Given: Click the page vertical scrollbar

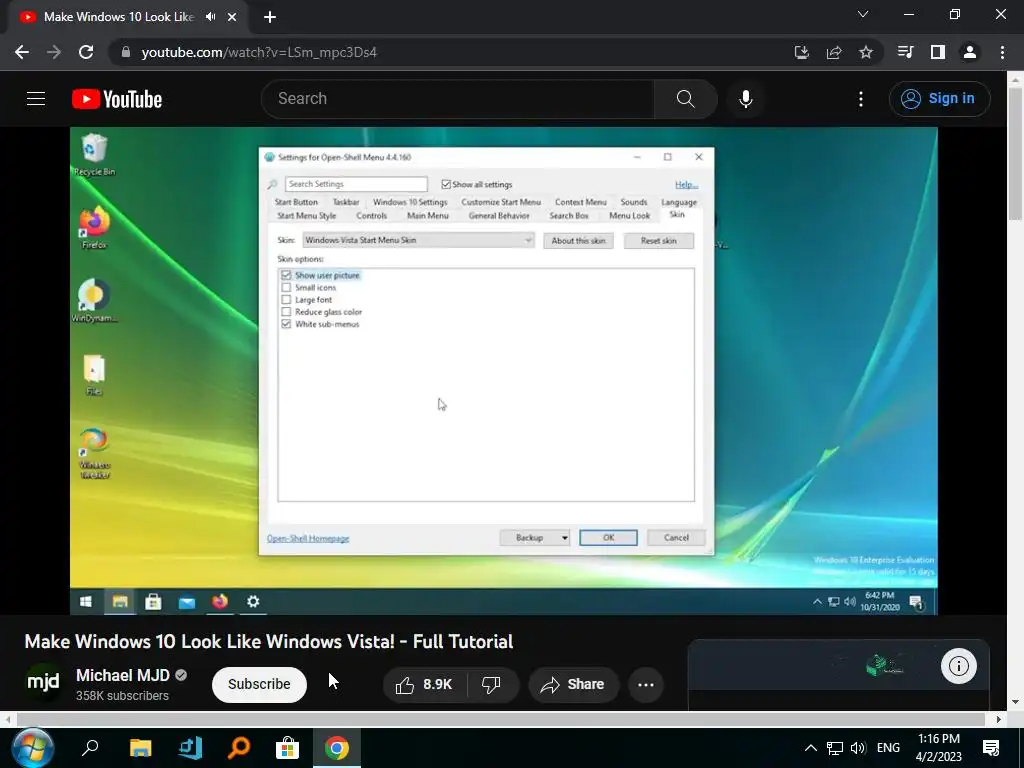Looking at the screenshot, I should 1015,153.
